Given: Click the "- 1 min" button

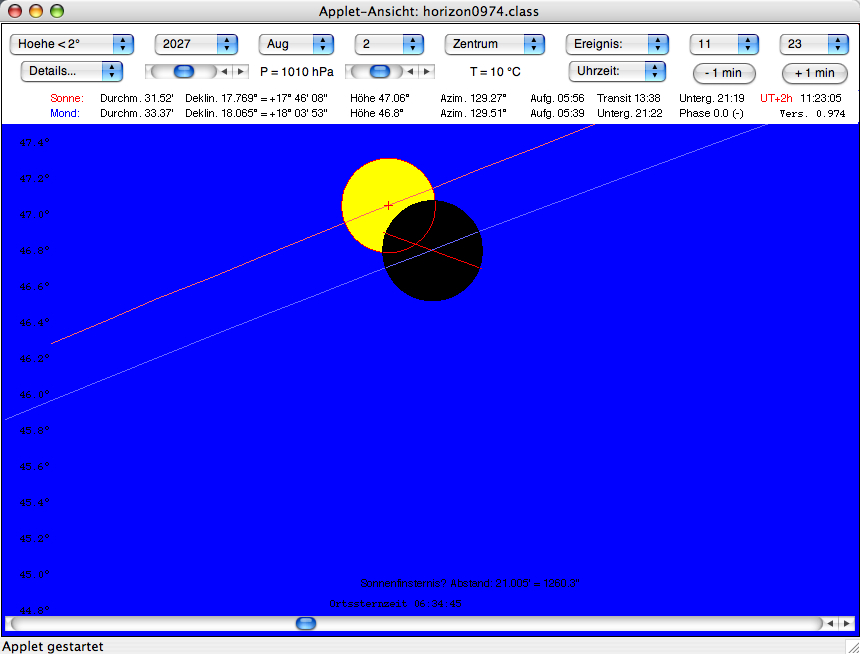Looking at the screenshot, I should click(x=724, y=72).
